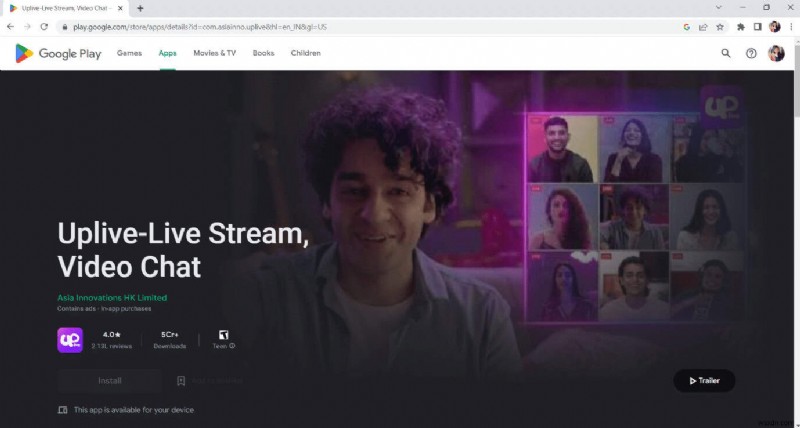The height and width of the screenshot is (428, 800).
Task: Click the Uplive app icon
Action: coord(70,340)
